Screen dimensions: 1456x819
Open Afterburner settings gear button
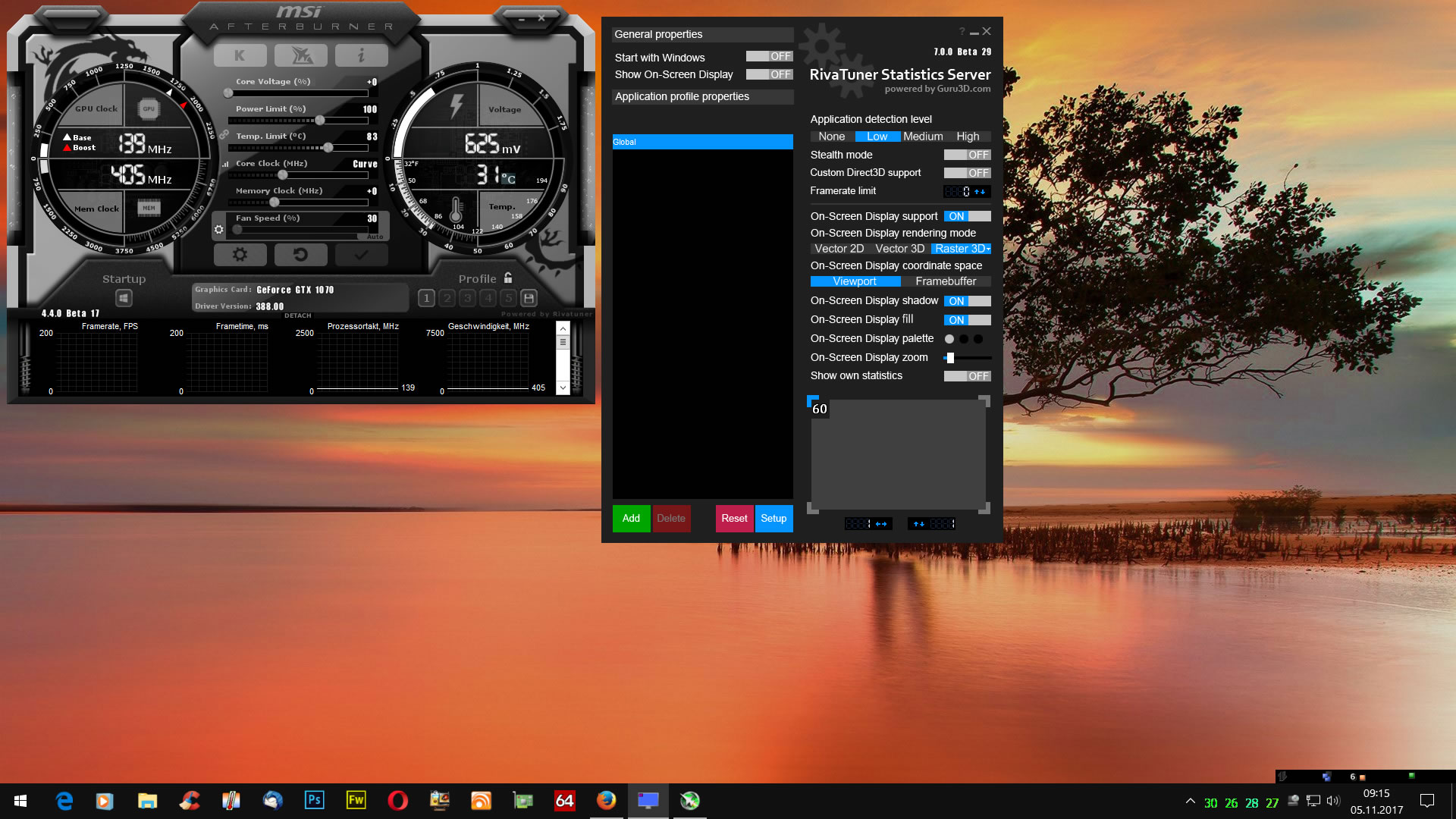(240, 255)
